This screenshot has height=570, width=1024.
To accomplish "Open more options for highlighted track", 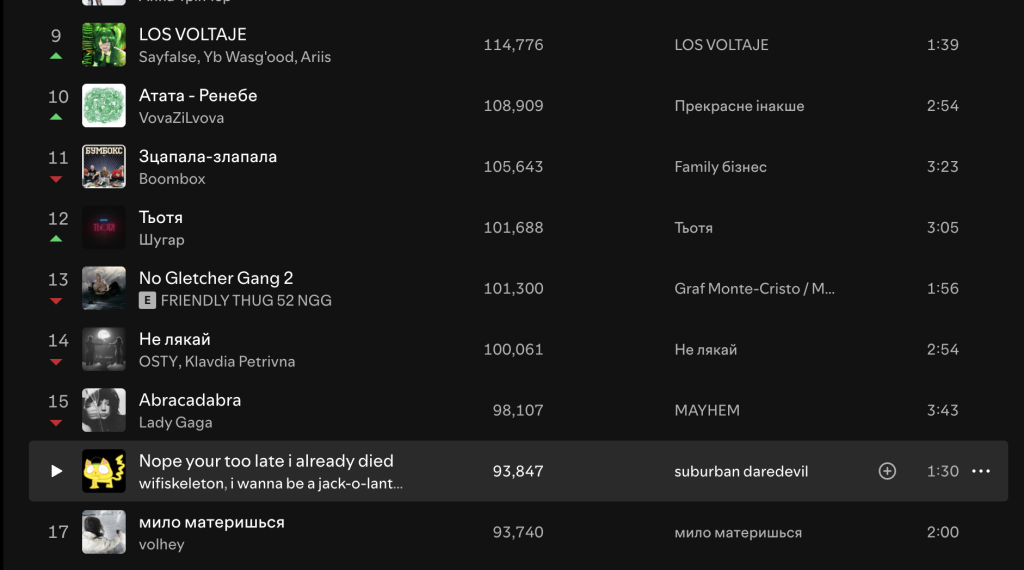I will pos(981,471).
